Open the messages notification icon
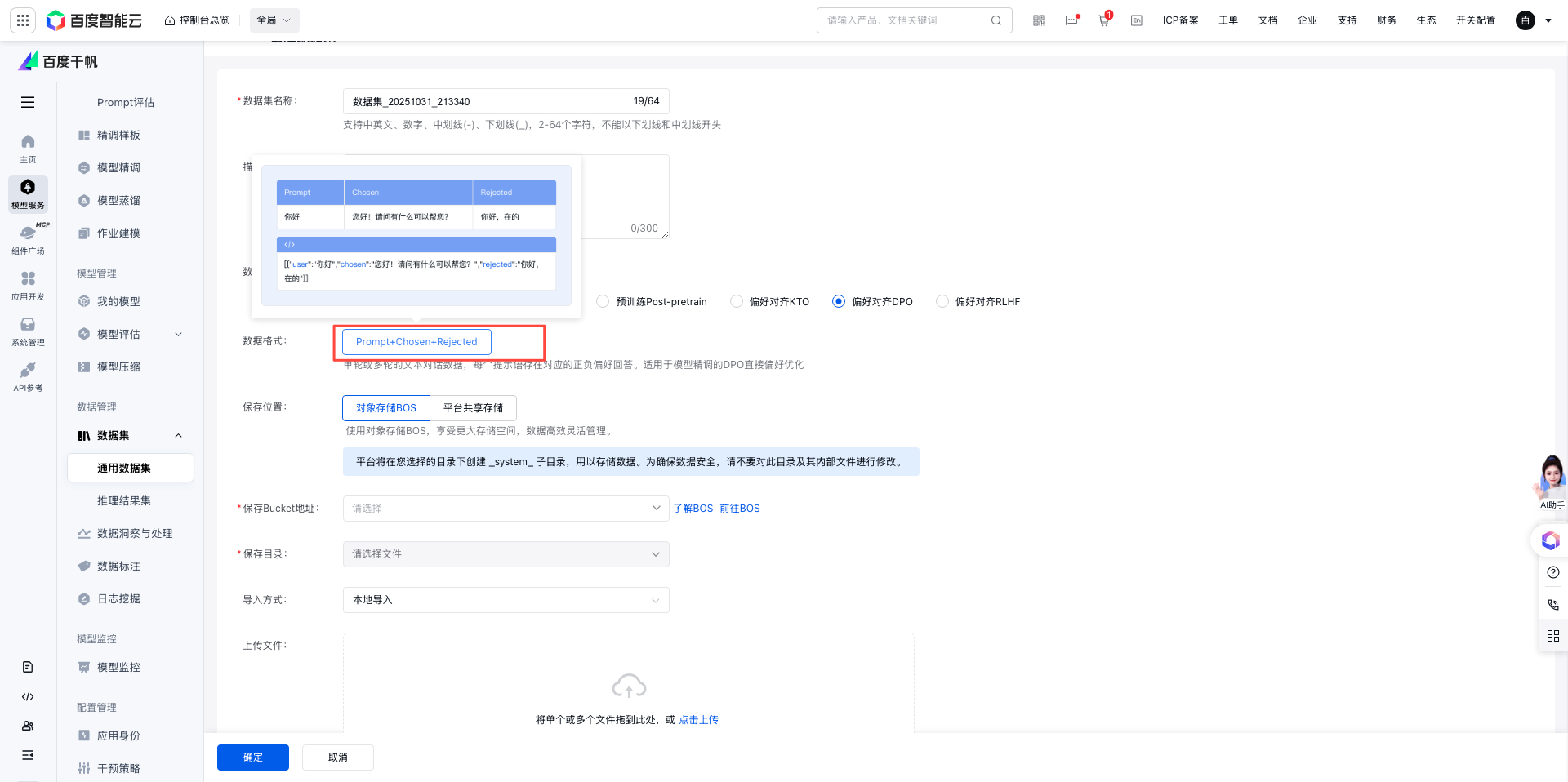Image resolution: width=1568 pixels, height=782 pixels. [x=1071, y=20]
